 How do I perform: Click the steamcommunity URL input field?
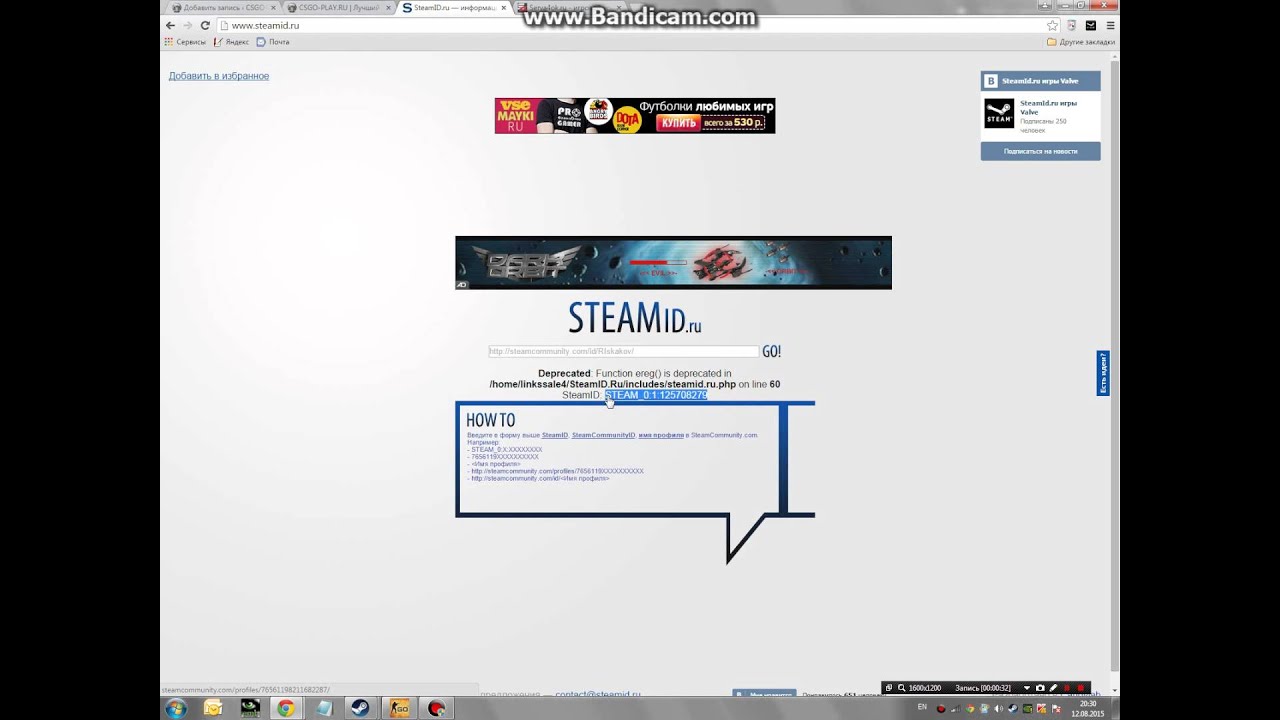click(x=623, y=351)
